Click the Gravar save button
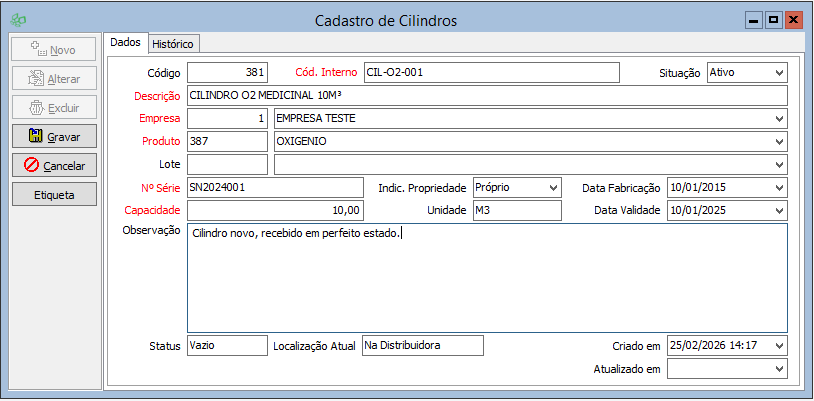Screen dimensions: 814x401 [x=54, y=135]
